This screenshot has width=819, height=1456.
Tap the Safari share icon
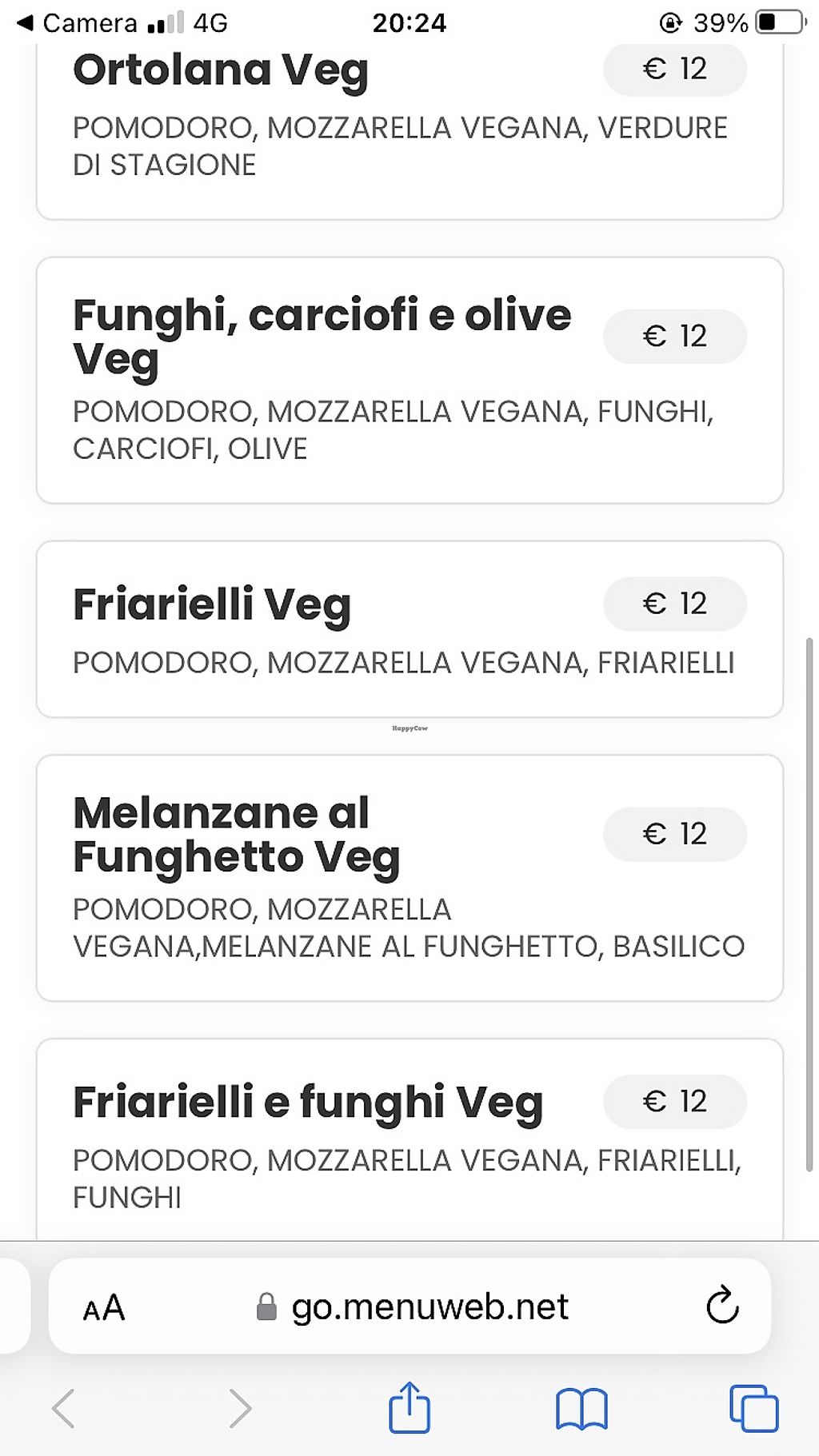(x=409, y=1407)
